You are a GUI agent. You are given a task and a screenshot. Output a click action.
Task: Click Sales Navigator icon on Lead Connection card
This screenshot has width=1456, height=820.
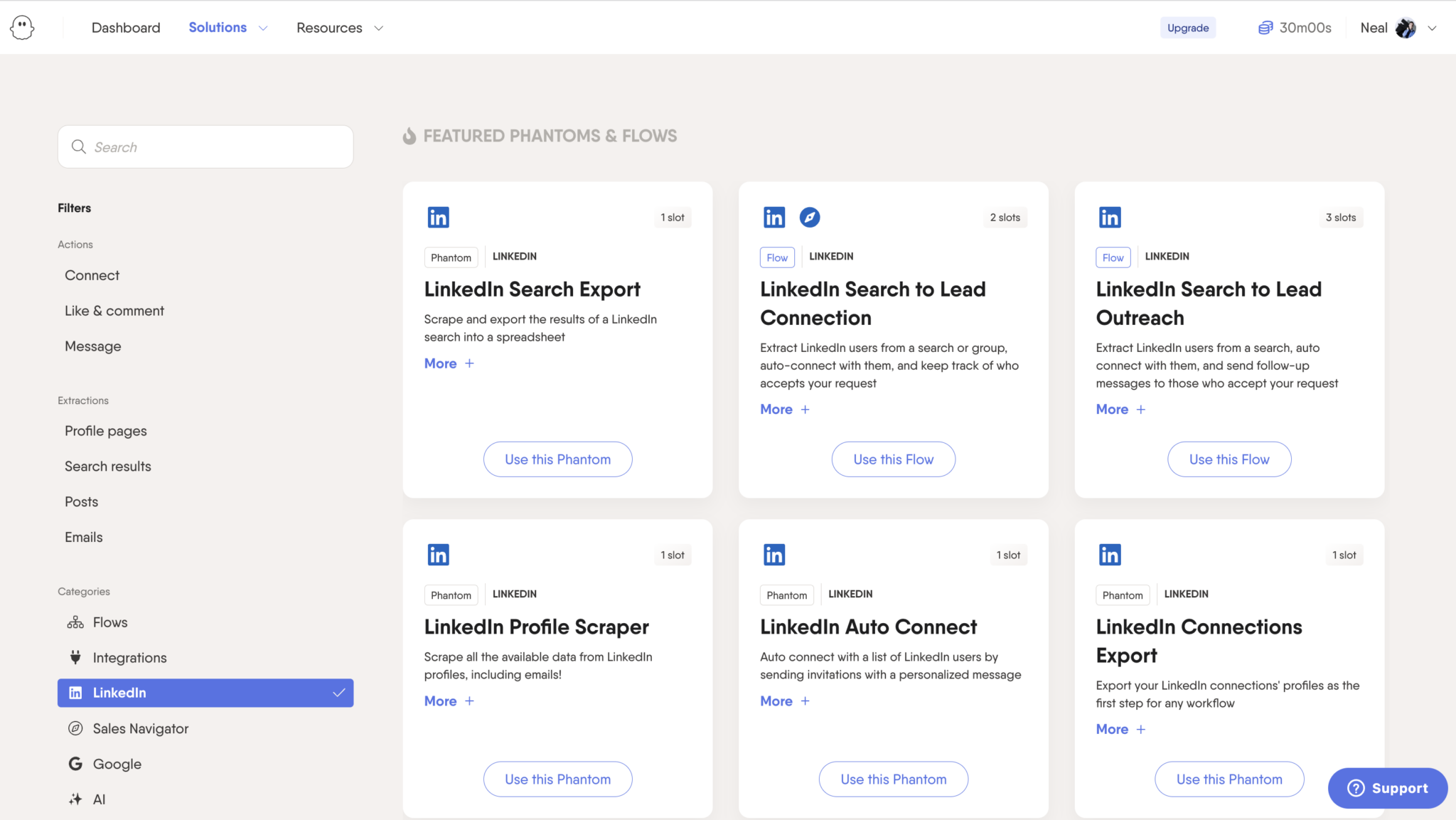coord(810,218)
